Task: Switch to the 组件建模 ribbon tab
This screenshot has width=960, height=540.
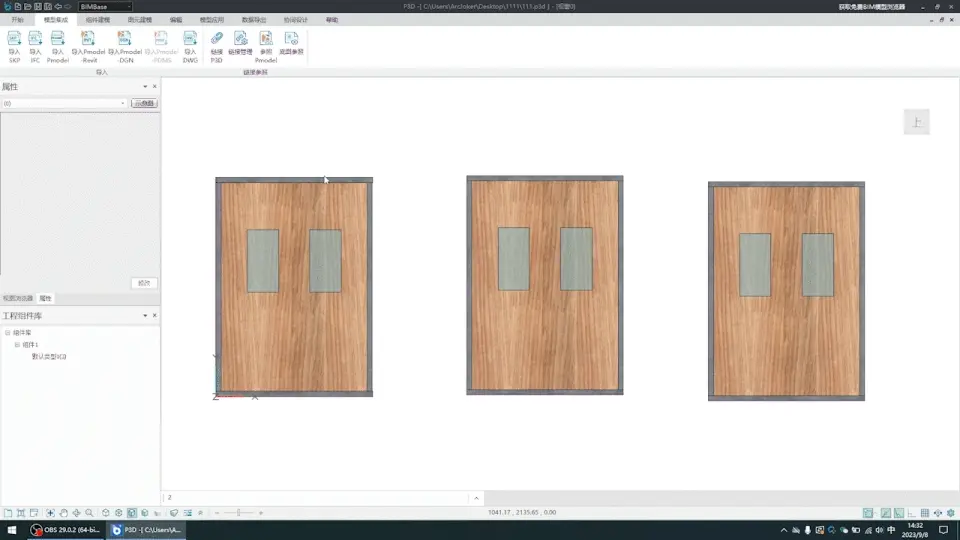Action: coord(97,20)
